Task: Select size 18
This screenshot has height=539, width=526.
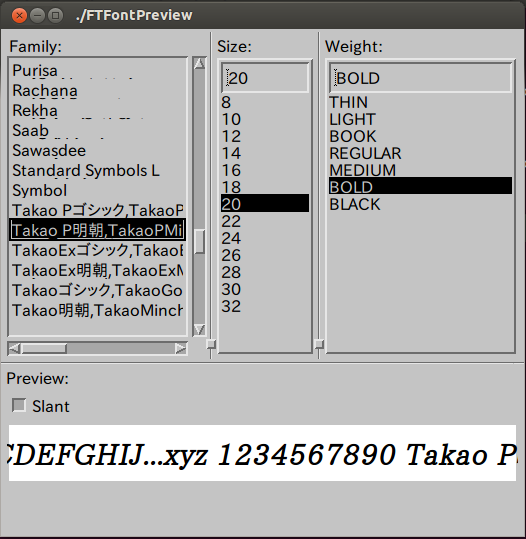Action: [265, 187]
